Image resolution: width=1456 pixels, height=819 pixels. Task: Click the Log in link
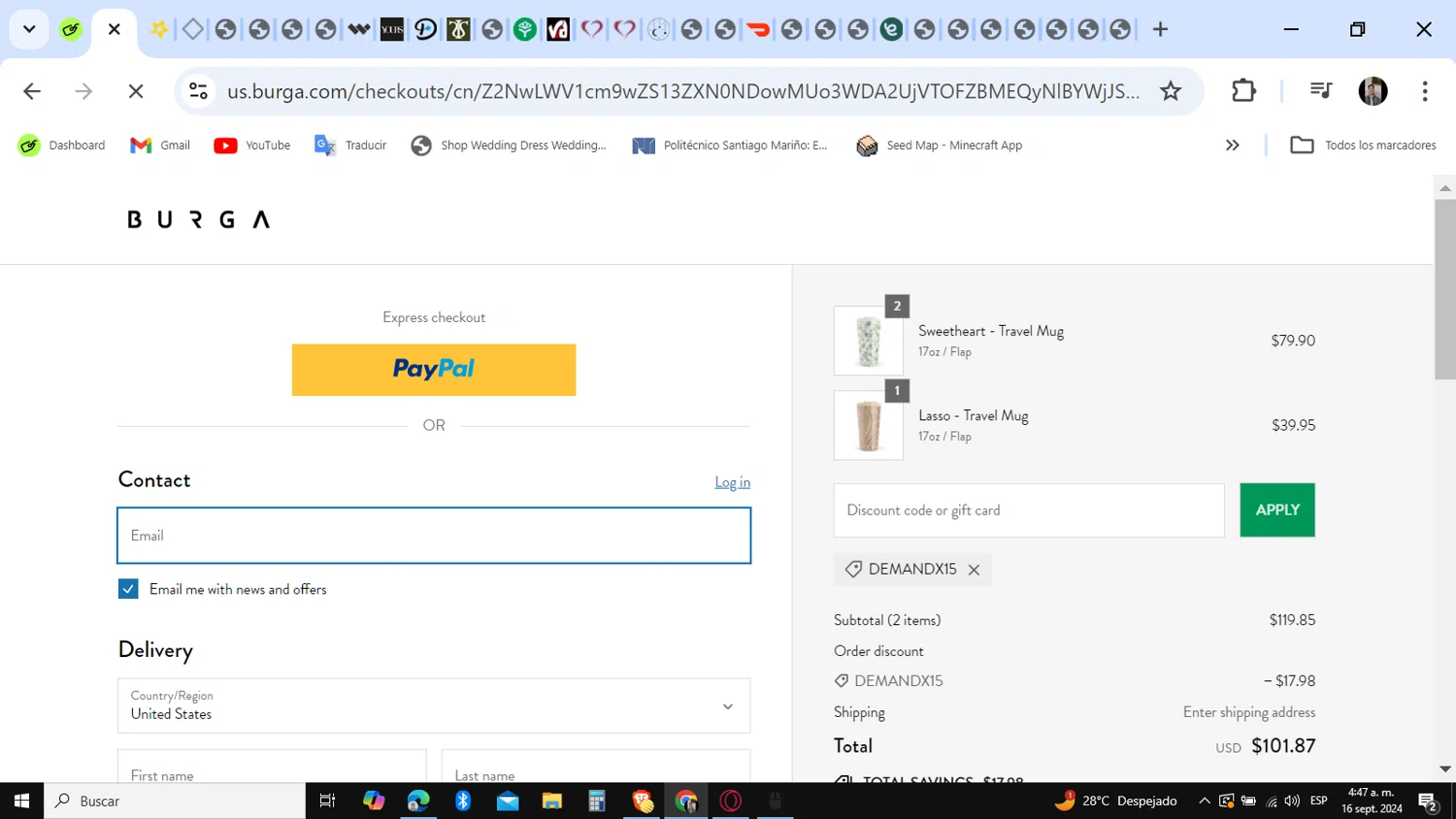(x=732, y=482)
